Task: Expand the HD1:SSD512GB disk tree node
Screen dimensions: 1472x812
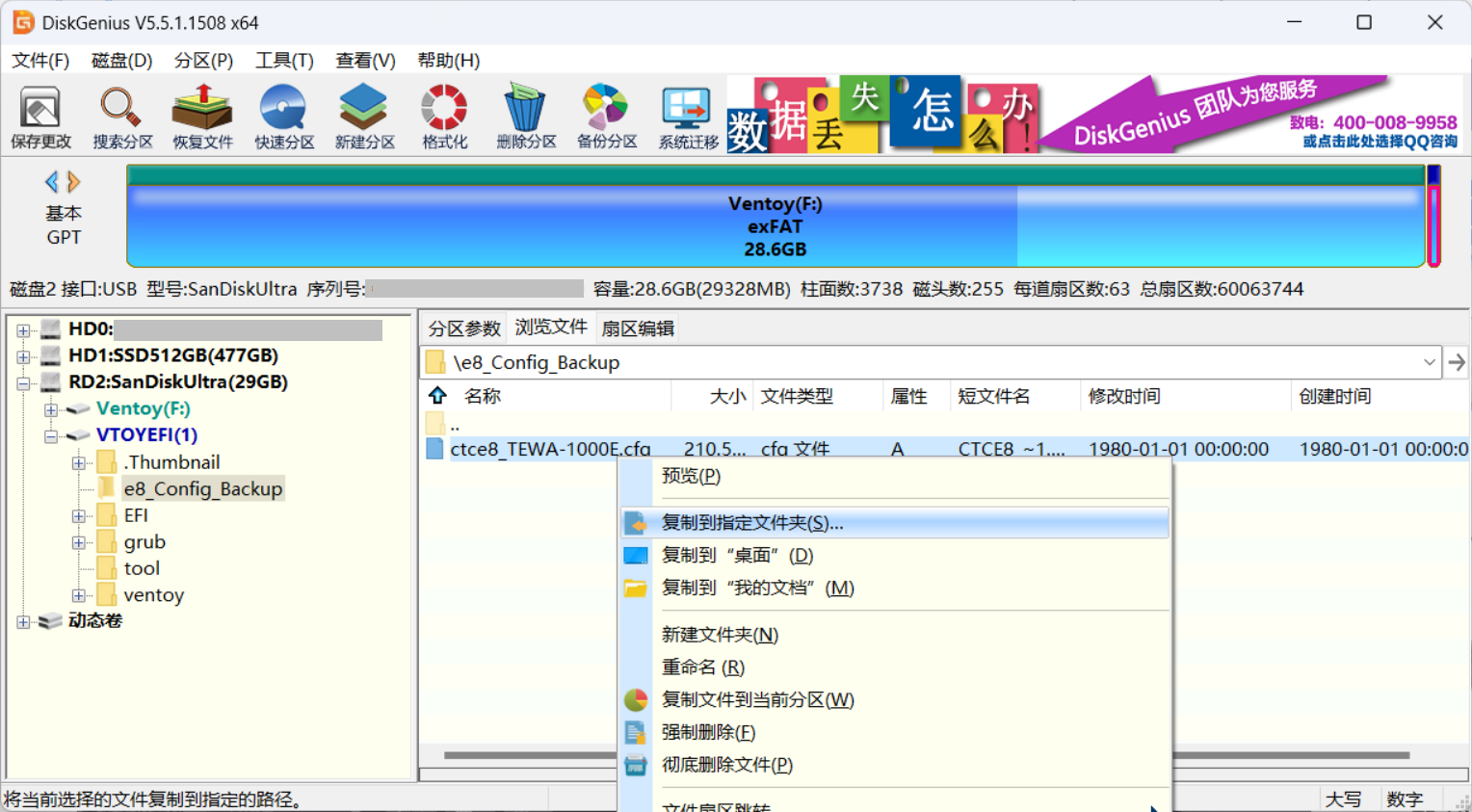Action: (23, 356)
